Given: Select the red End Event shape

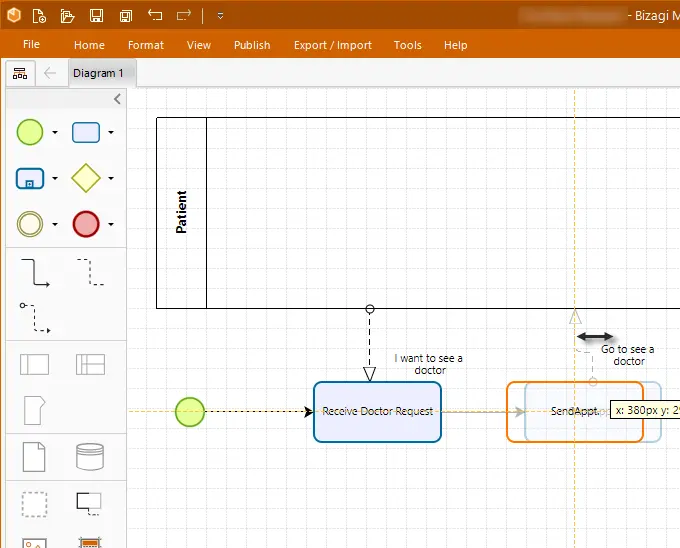Looking at the screenshot, I should [x=86, y=224].
